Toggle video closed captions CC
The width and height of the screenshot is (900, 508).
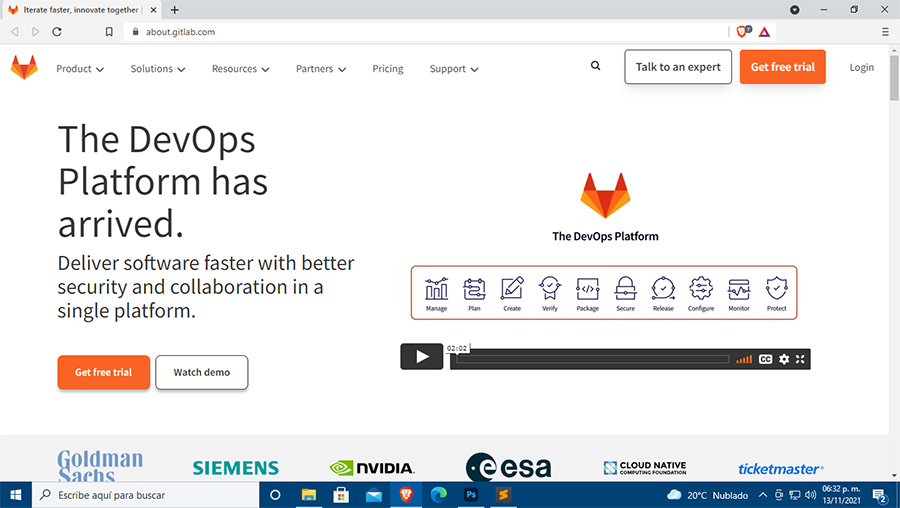pos(765,359)
